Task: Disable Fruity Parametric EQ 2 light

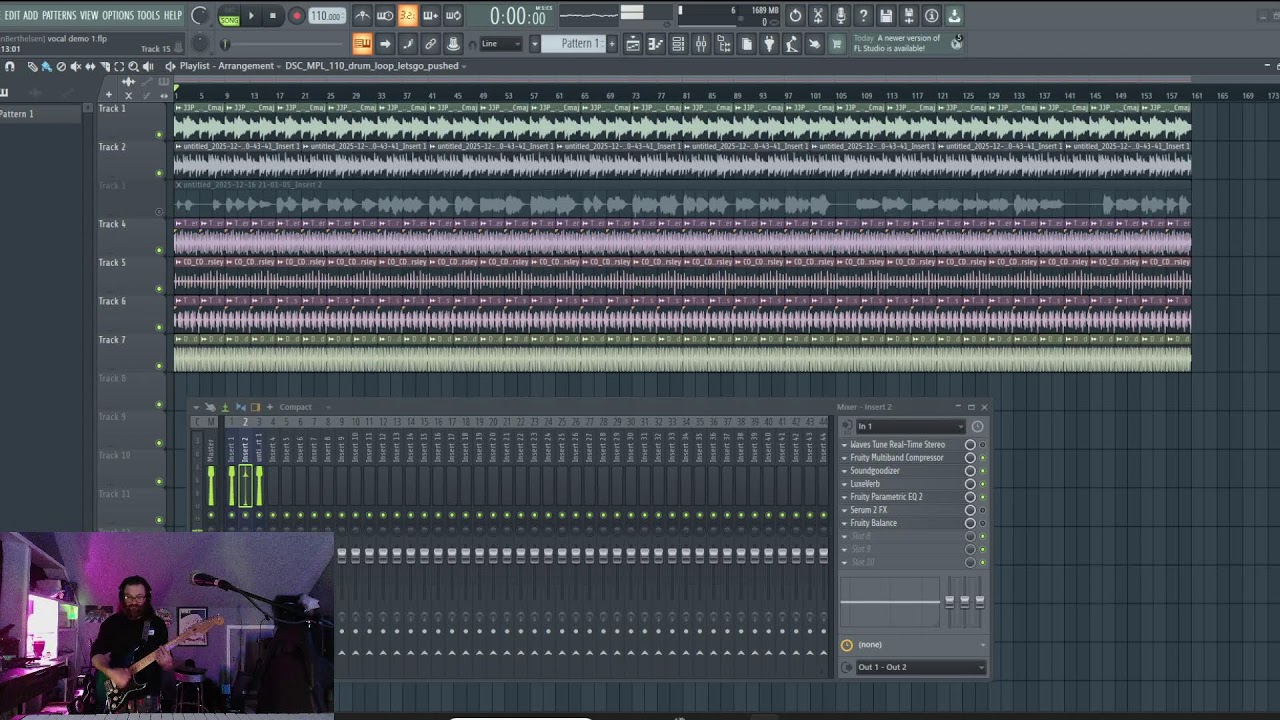Action: pos(982,497)
